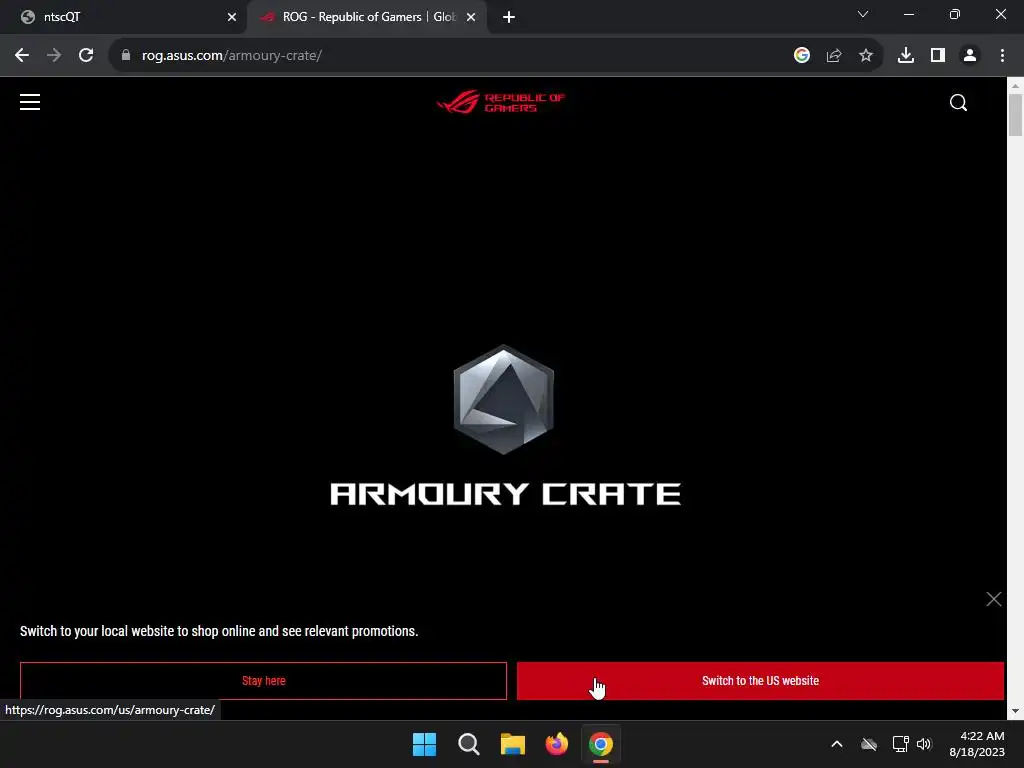Open the clock showing 4:22 AM
This screenshot has height=768, width=1024.
pyautogui.click(x=977, y=744)
